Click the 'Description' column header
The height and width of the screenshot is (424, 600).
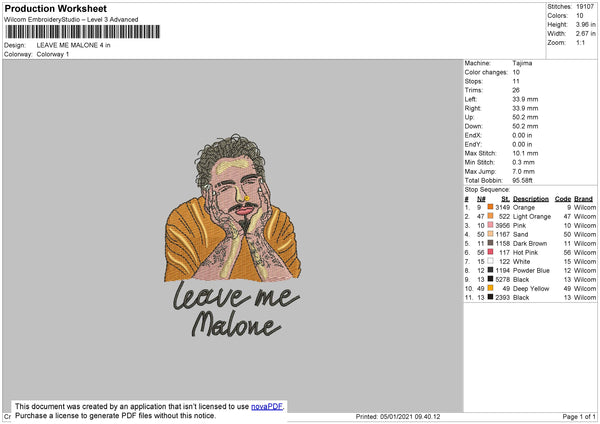click(x=531, y=199)
